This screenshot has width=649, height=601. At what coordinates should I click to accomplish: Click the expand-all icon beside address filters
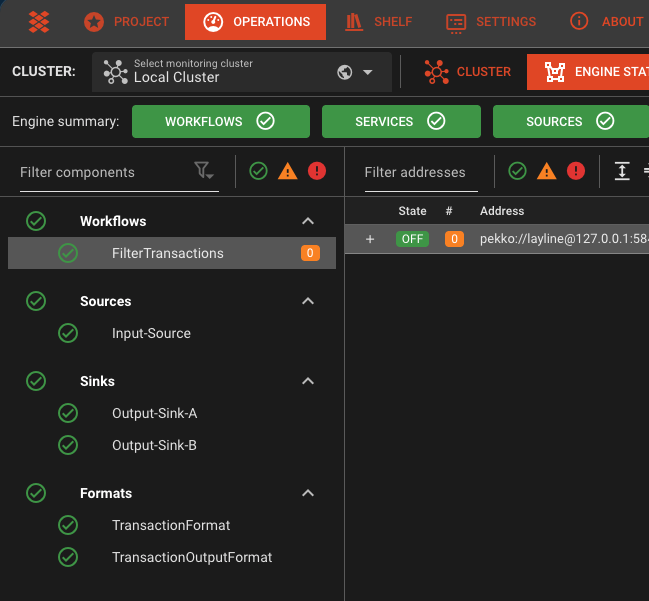(622, 172)
